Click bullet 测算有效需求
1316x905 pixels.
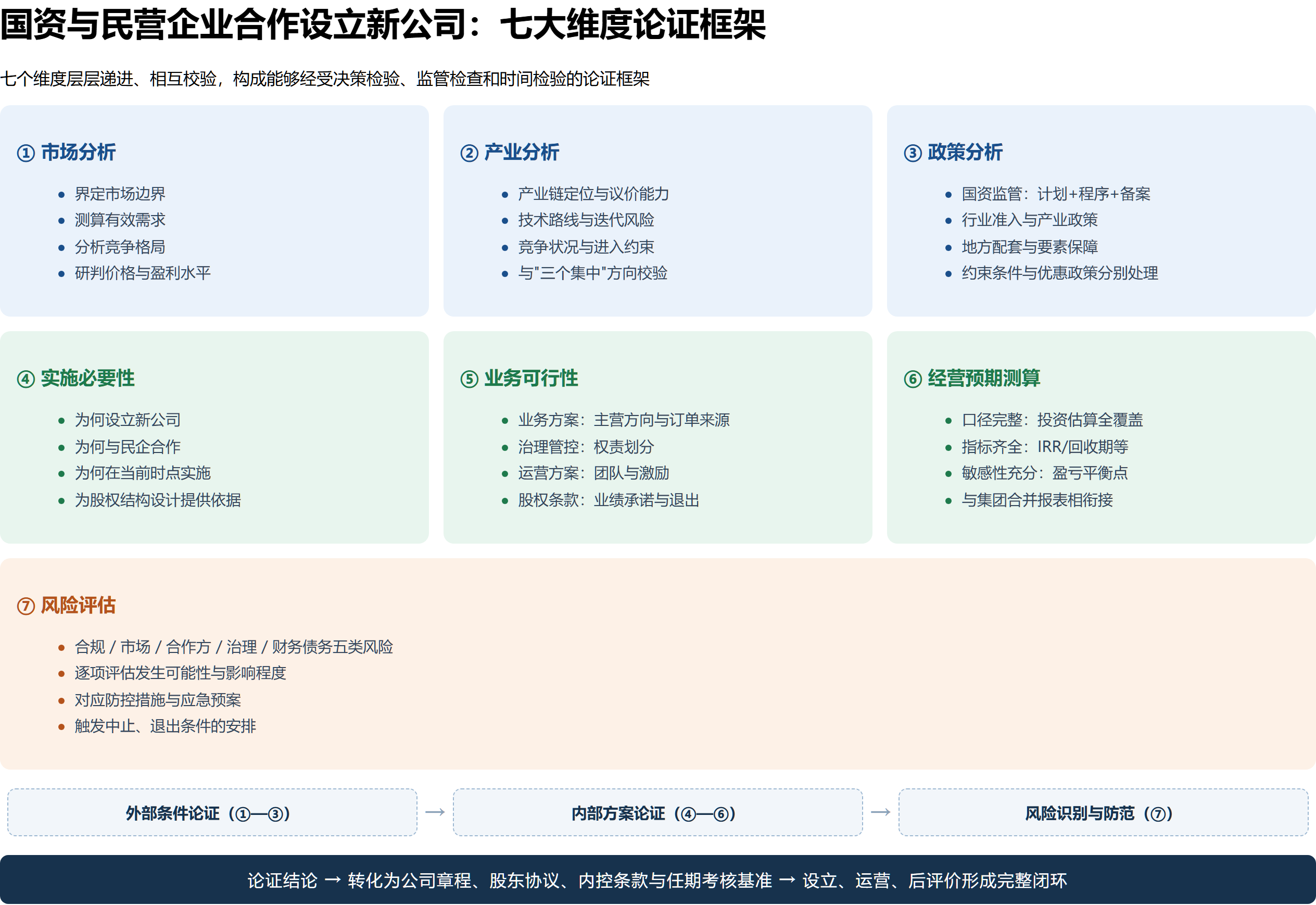pos(120,220)
